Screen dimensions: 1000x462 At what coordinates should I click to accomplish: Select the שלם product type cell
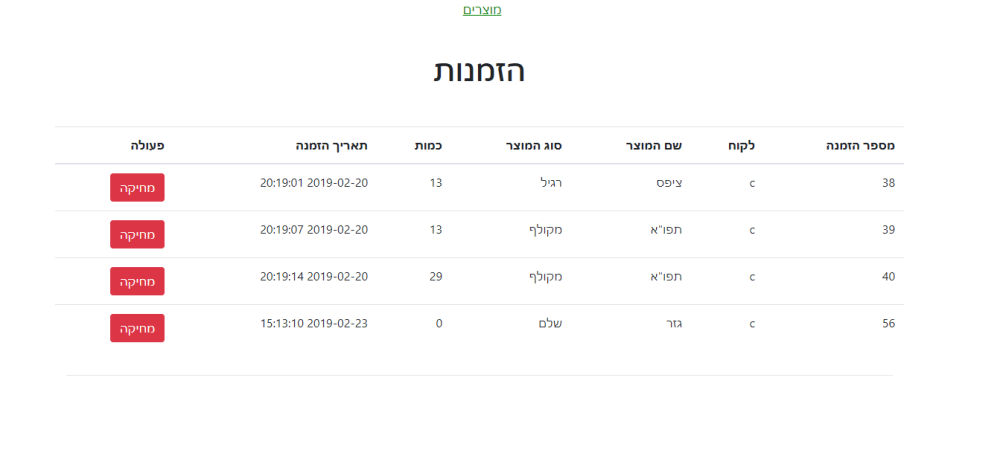(x=552, y=324)
